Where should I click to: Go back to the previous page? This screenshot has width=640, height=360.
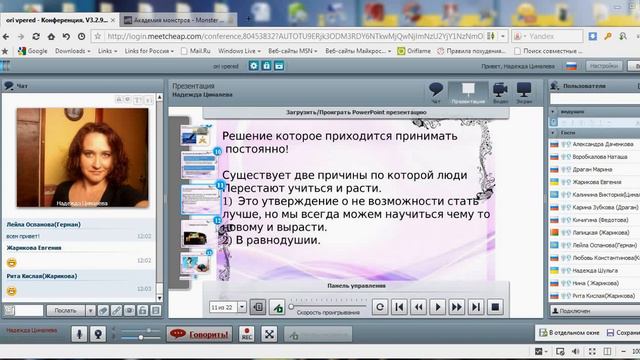6,36
